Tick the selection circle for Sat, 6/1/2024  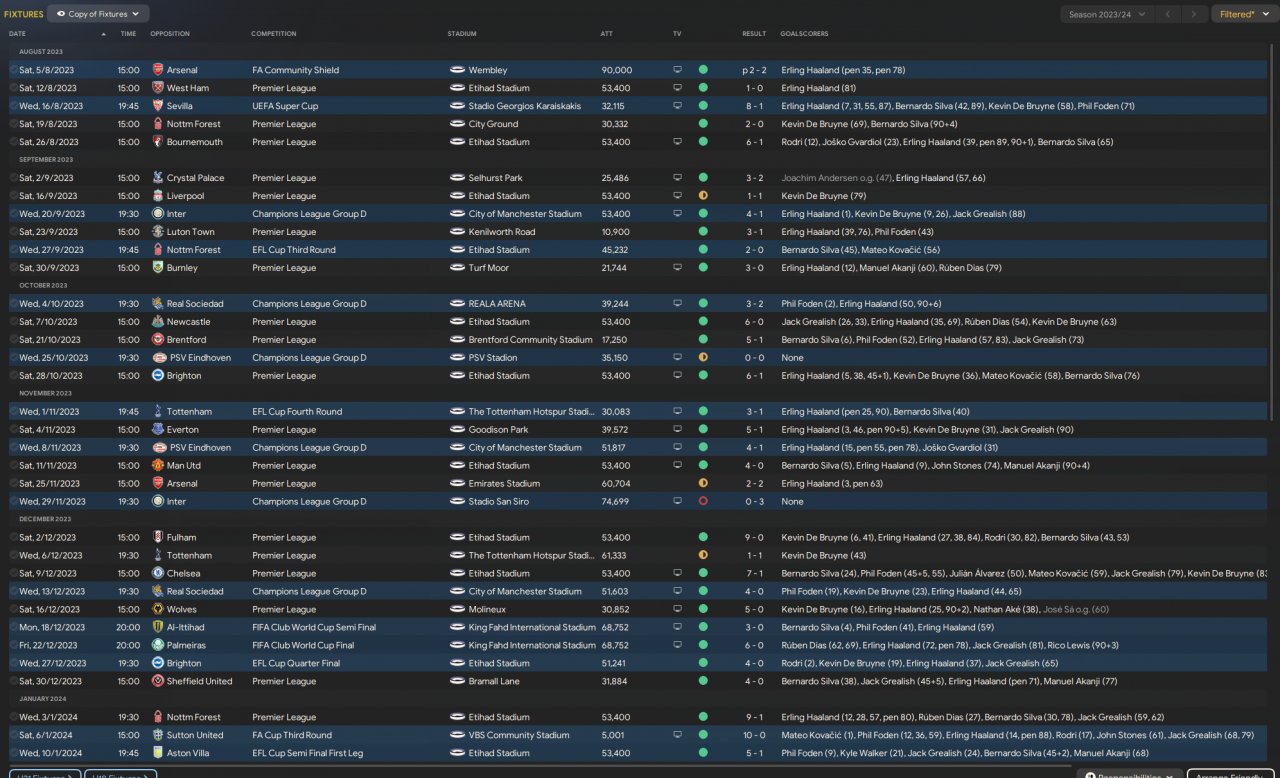pos(13,736)
